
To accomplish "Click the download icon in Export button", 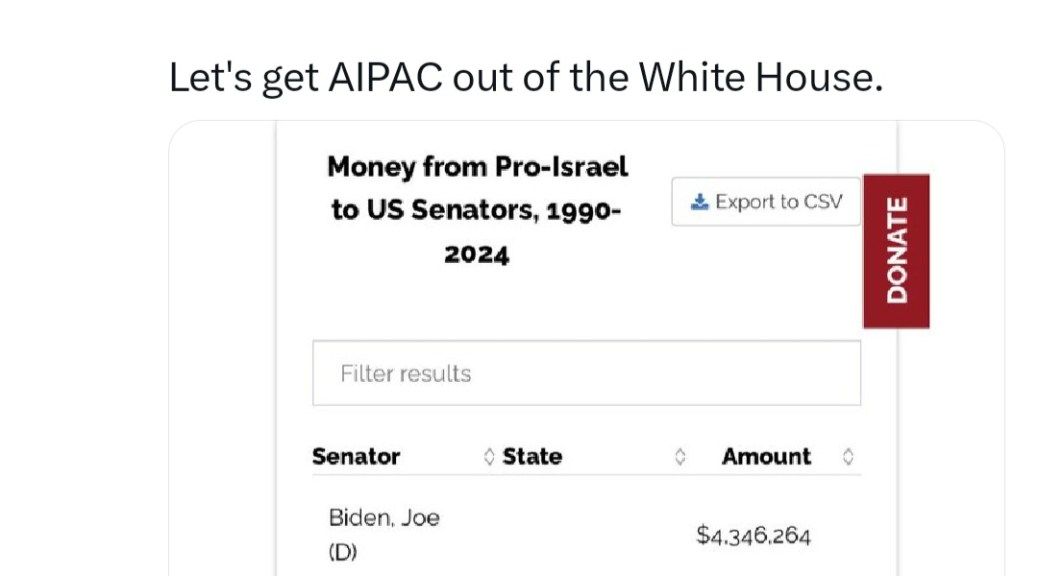I will (700, 202).
